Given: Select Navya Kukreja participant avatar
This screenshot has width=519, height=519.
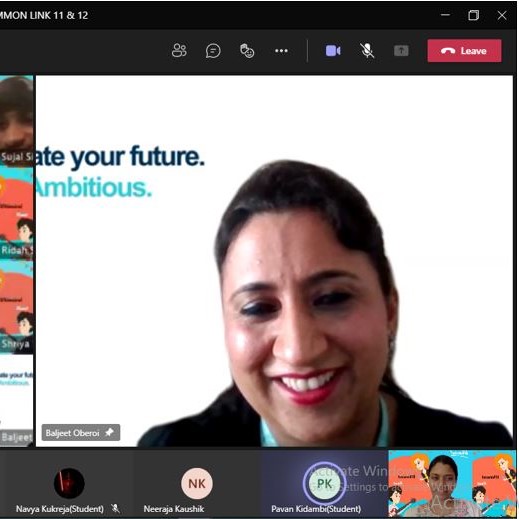Looking at the screenshot, I should (69, 483).
